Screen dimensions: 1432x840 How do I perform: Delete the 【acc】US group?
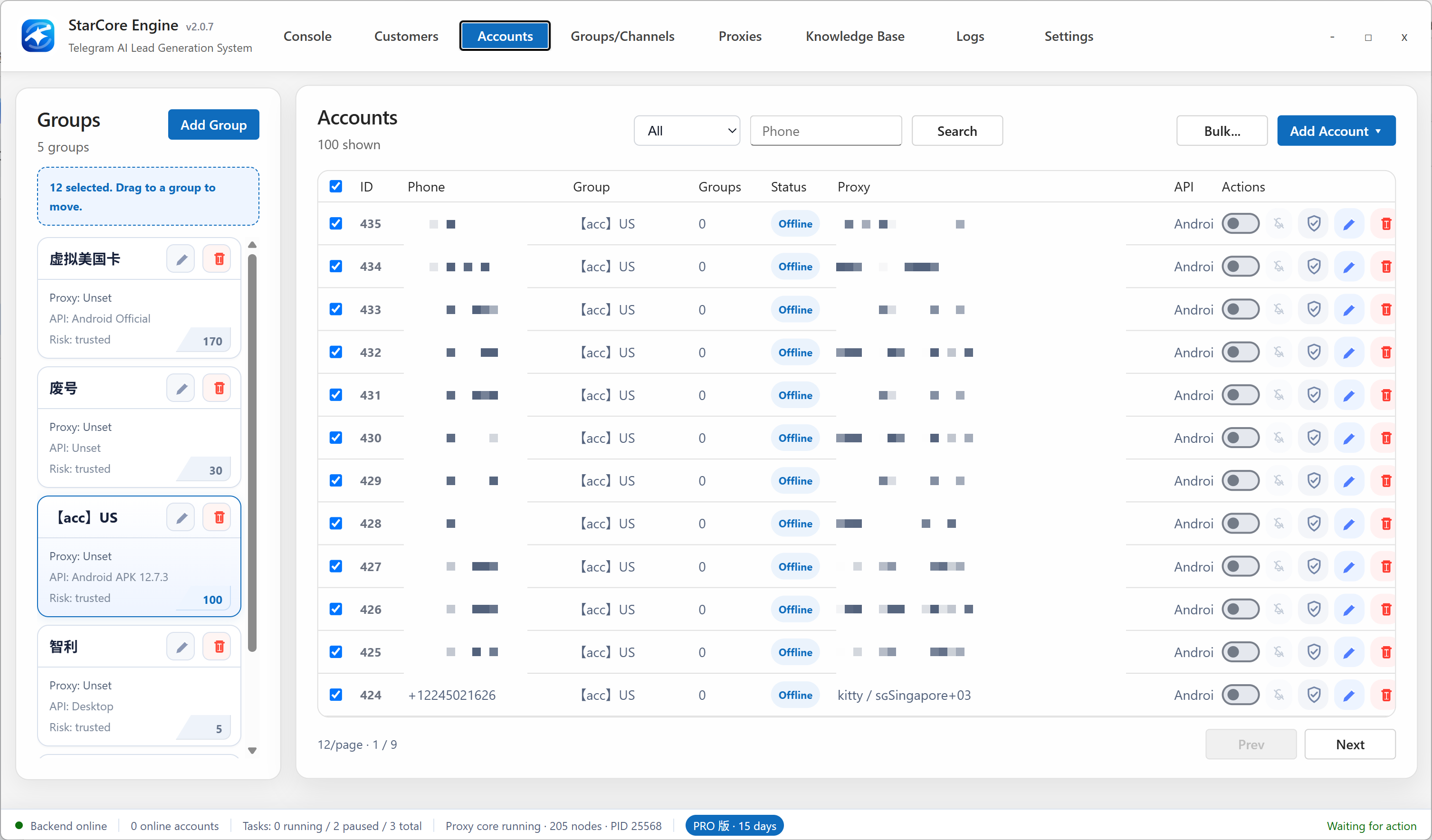pyautogui.click(x=218, y=518)
